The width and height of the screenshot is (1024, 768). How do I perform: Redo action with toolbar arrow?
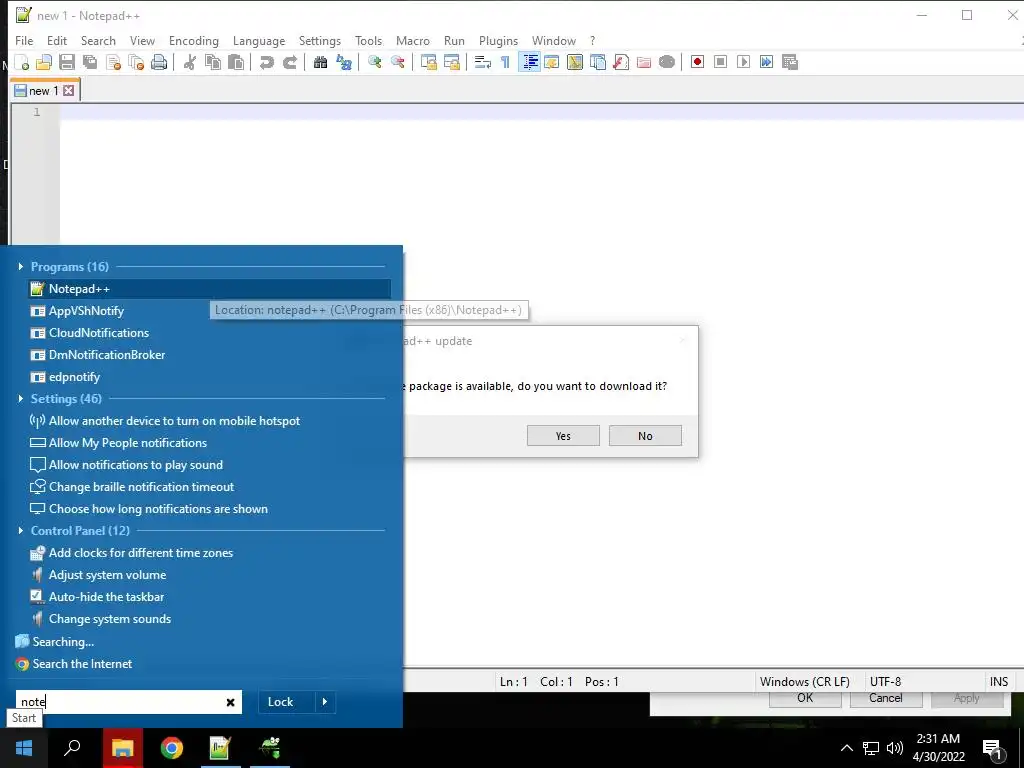click(x=290, y=62)
